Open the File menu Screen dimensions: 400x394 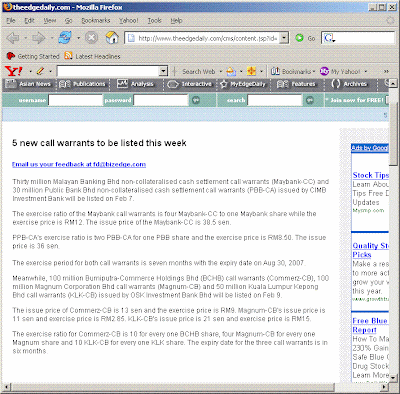click(x=11, y=21)
